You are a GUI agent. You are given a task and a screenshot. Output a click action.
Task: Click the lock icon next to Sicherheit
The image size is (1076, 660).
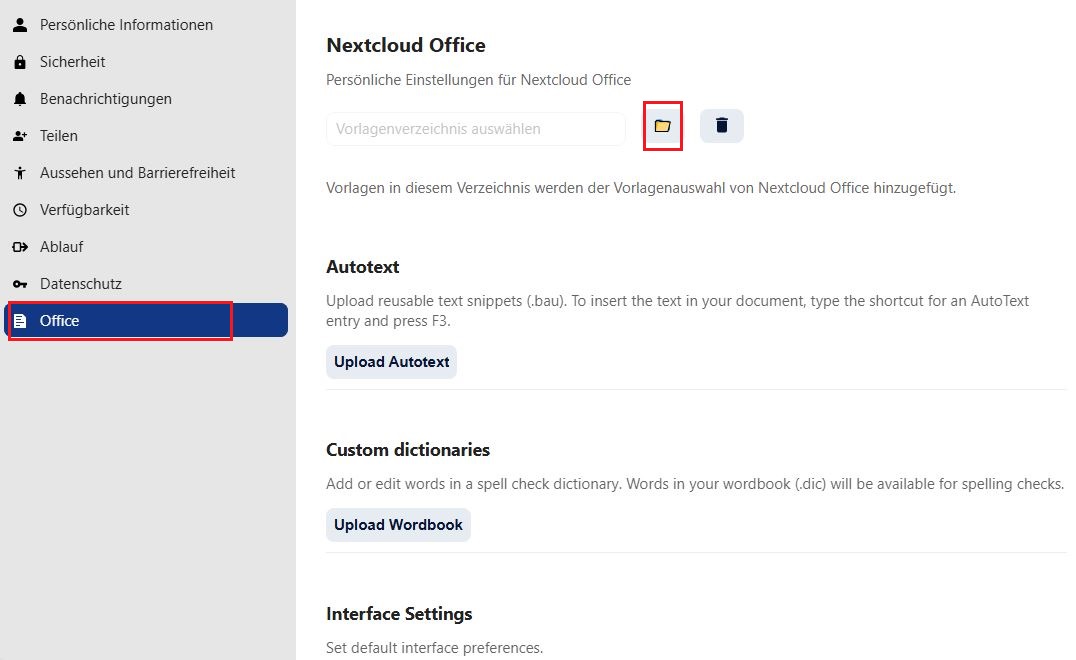[x=19, y=62]
